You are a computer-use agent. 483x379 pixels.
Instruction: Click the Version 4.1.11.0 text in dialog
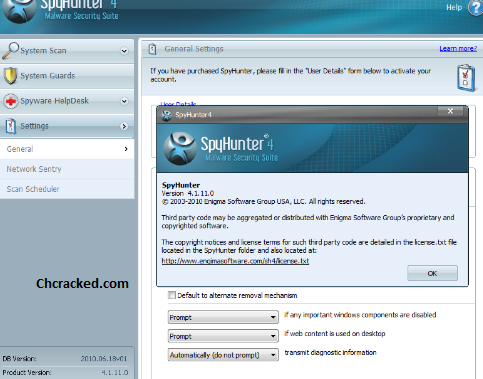(188, 193)
